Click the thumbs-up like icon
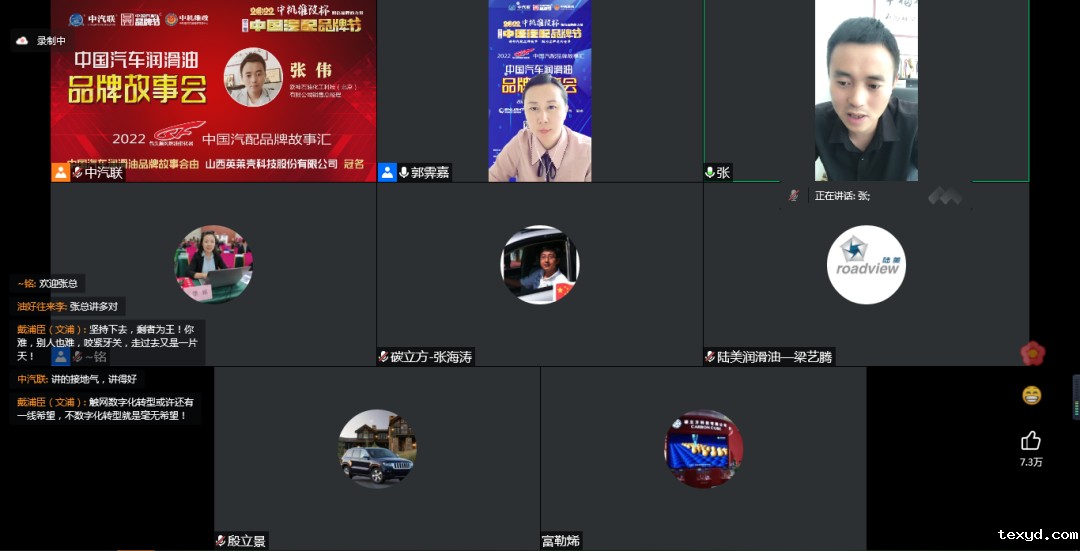This screenshot has height=551, width=1080. (x=1031, y=440)
